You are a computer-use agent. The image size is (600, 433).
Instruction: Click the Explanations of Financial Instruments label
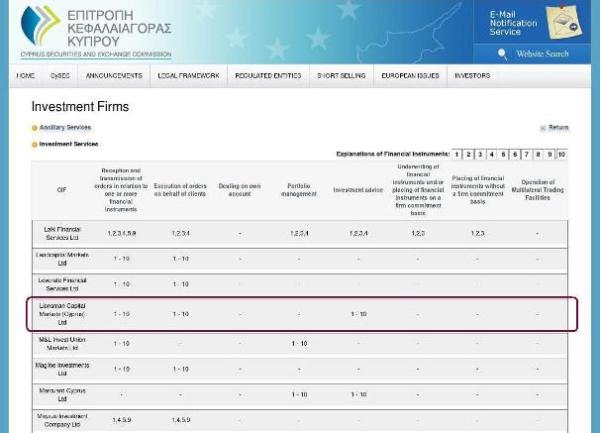click(393, 154)
